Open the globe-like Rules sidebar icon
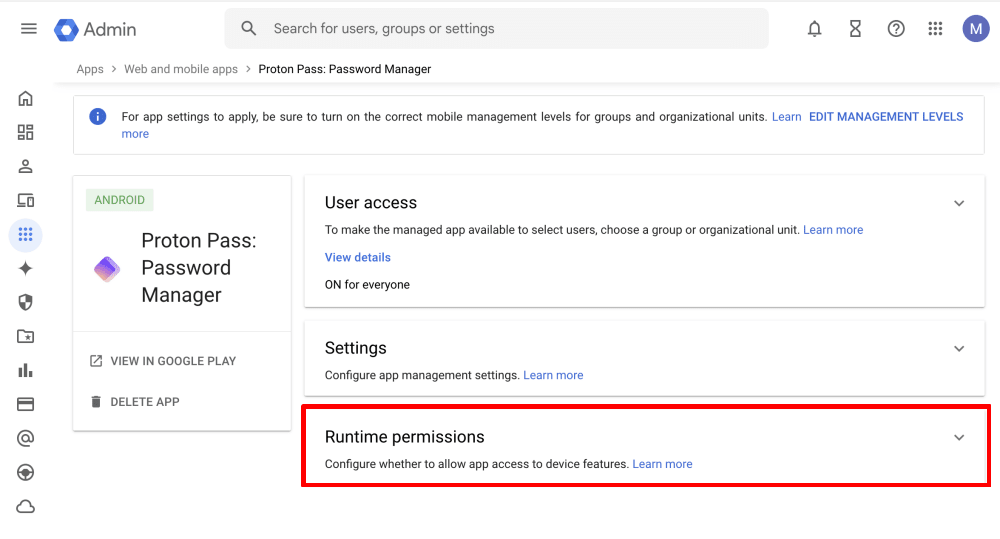The image size is (1000, 539). 26,473
